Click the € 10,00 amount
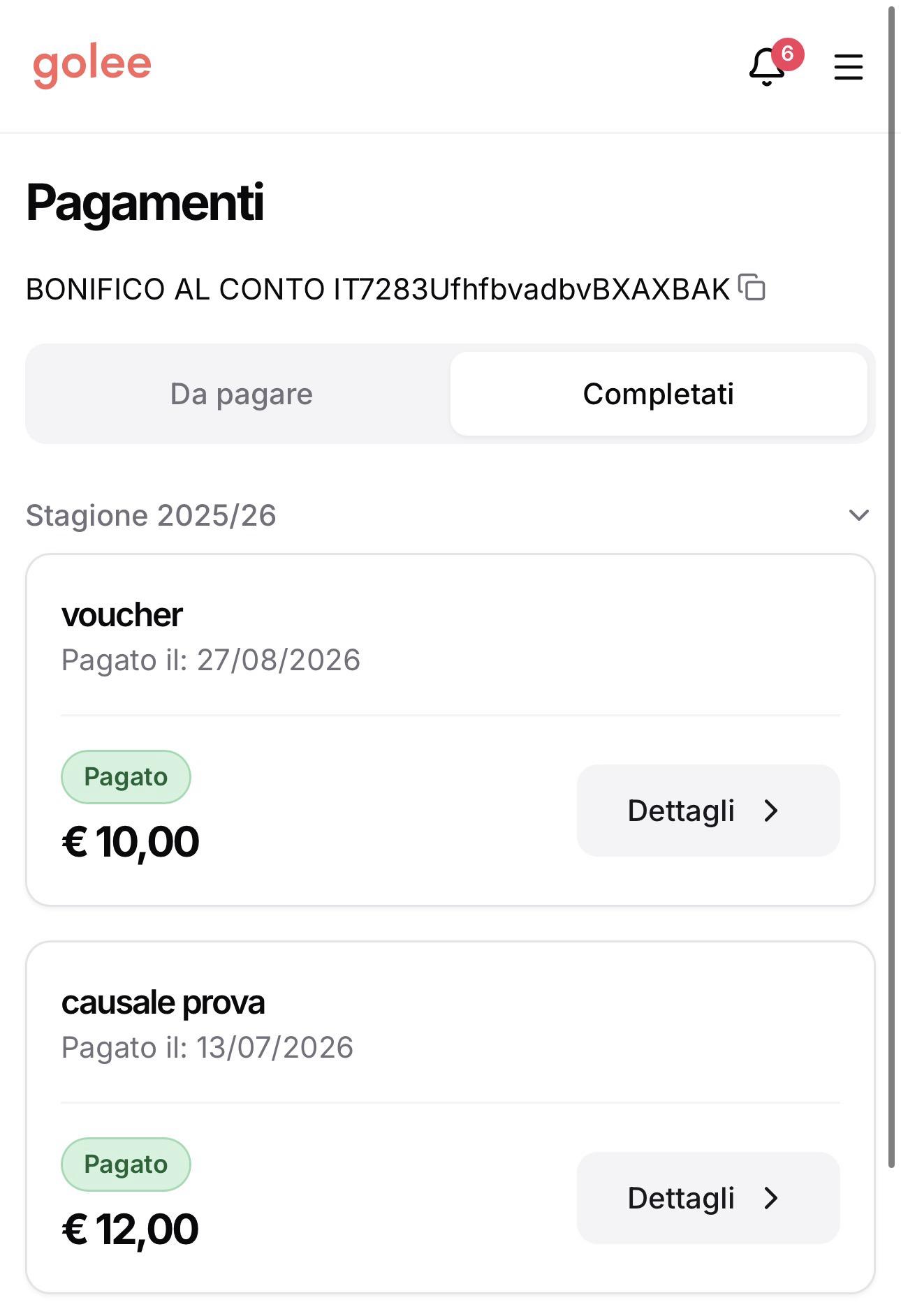This screenshot has height=1316, width=901. [131, 841]
